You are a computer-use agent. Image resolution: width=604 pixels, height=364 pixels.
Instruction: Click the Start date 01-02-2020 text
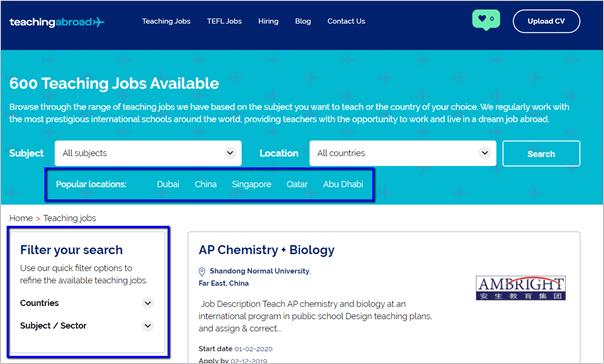coord(235,349)
